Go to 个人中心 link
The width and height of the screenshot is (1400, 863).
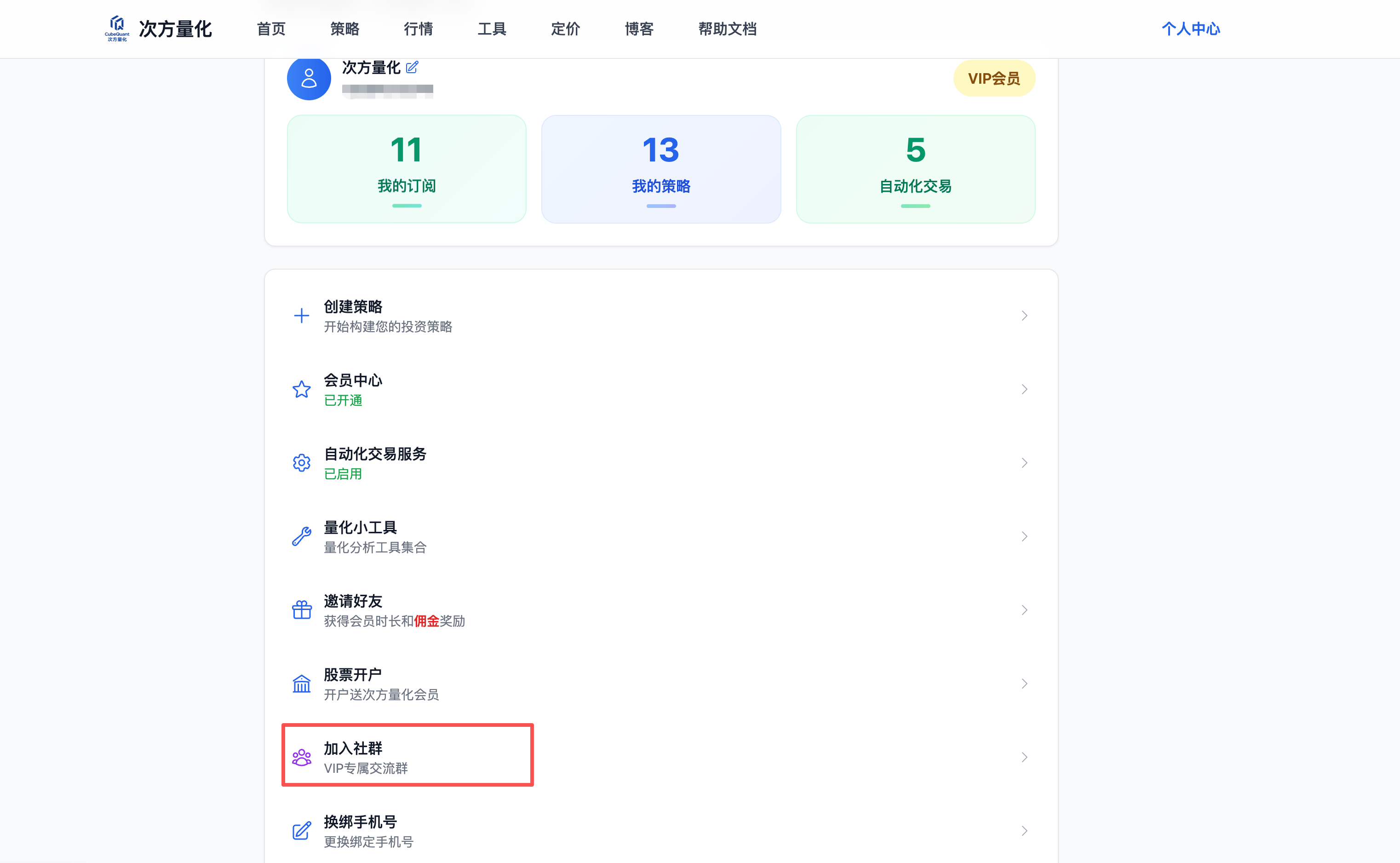pyautogui.click(x=1191, y=29)
